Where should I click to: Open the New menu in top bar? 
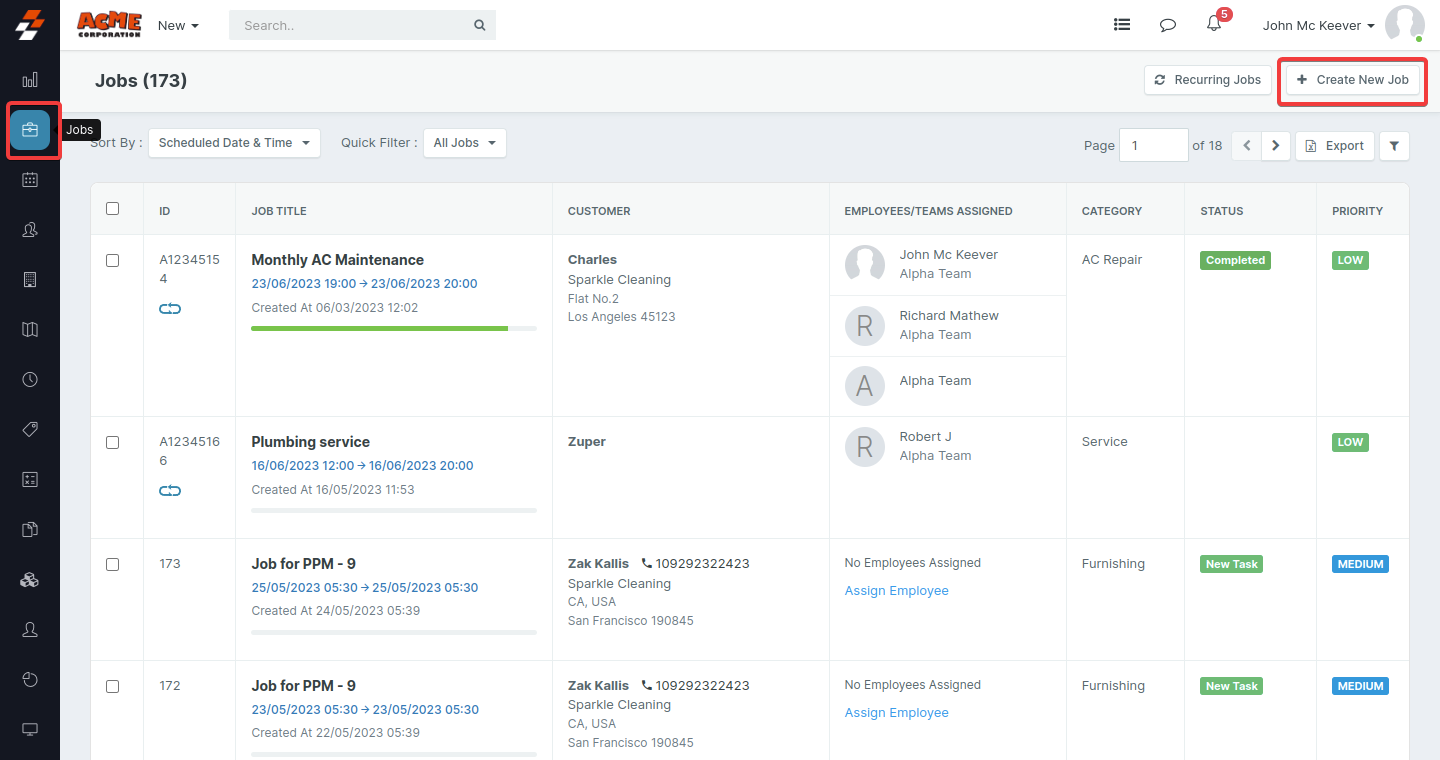[x=178, y=26]
